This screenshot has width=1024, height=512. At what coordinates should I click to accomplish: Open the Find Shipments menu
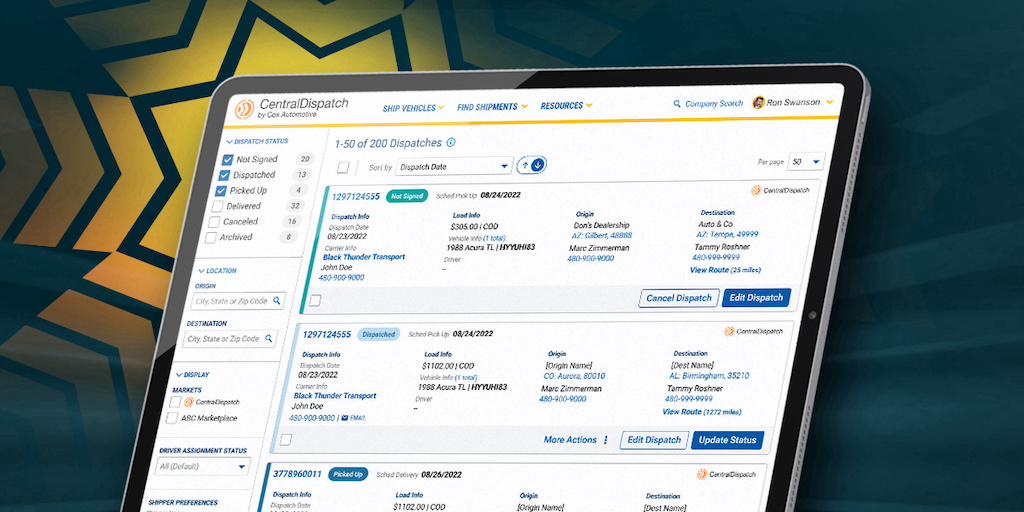coord(492,107)
